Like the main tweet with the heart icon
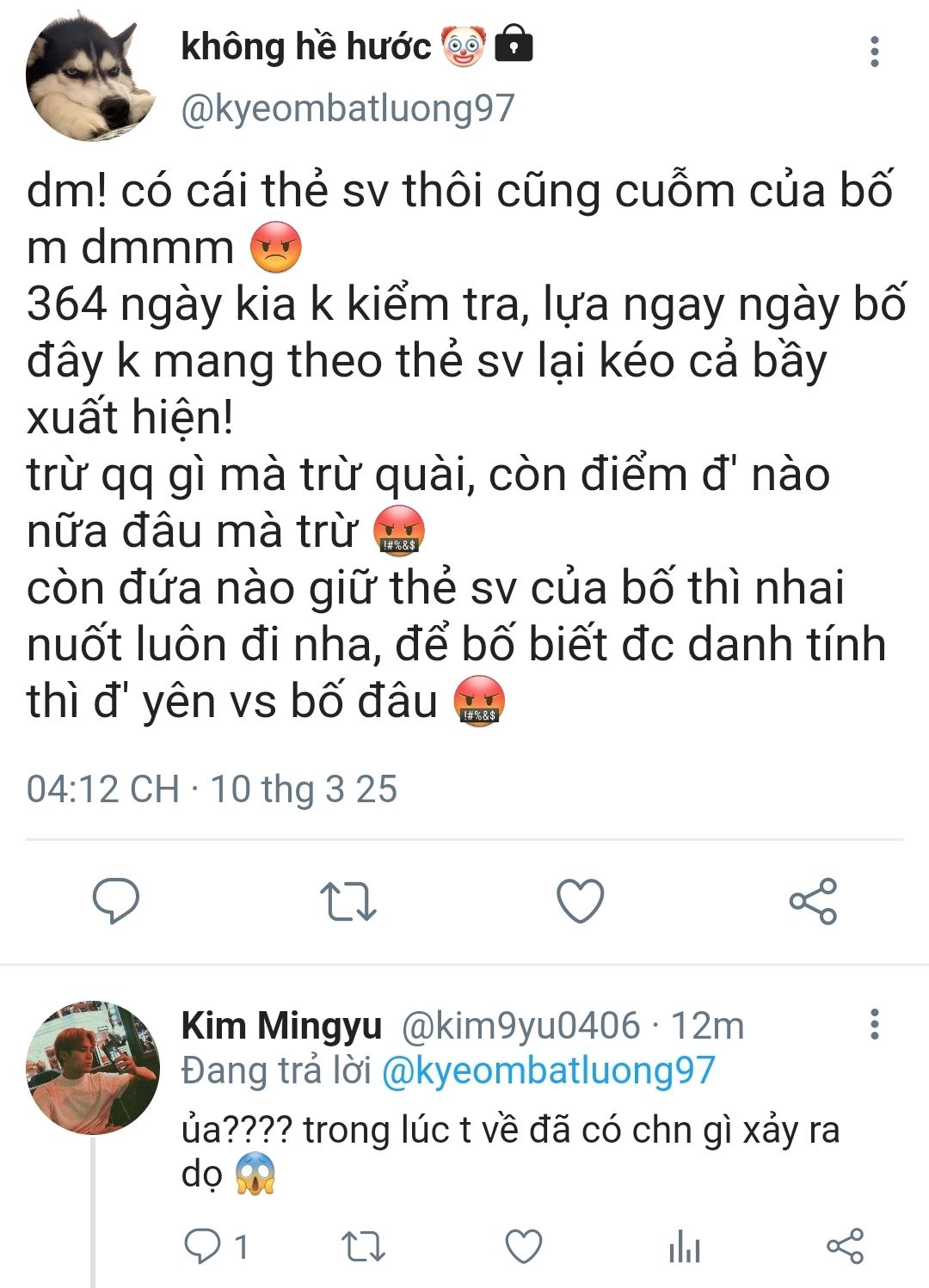This screenshot has width=929, height=1288. [x=581, y=901]
